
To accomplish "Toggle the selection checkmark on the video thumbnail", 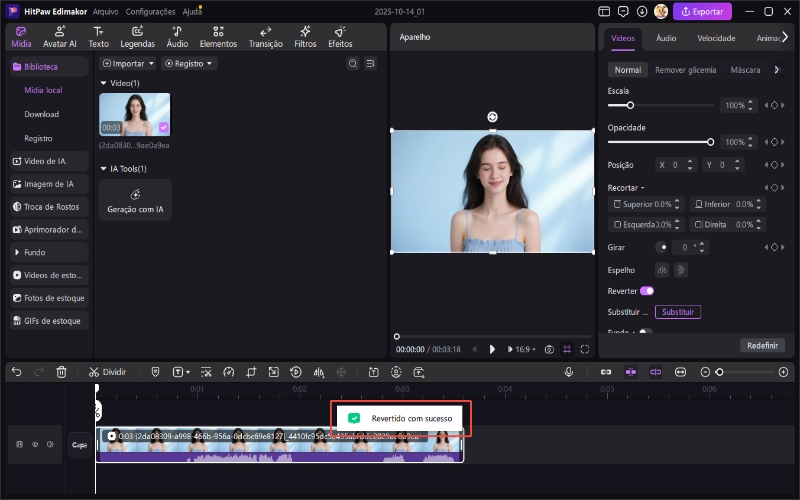I will point(163,127).
